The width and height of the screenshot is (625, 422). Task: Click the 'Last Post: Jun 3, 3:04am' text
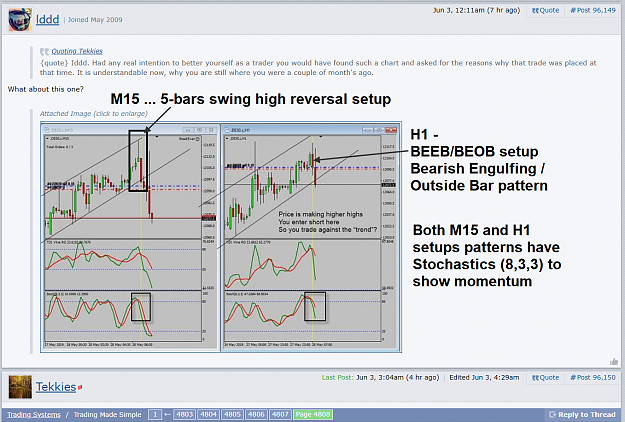[380, 377]
